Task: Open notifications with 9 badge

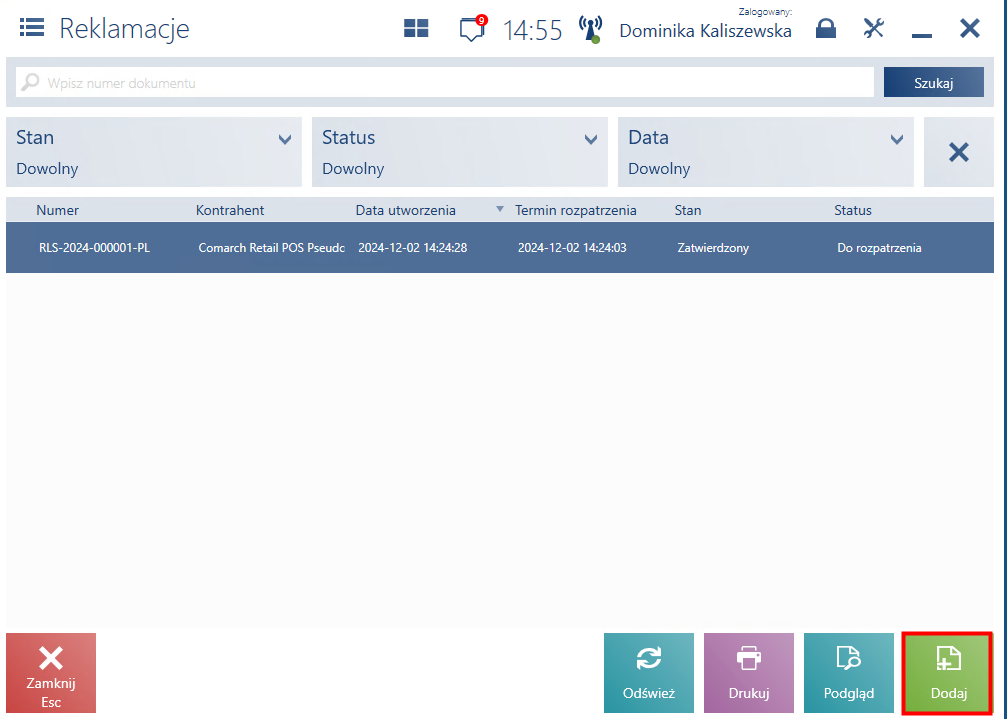Action: coord(473,28)
